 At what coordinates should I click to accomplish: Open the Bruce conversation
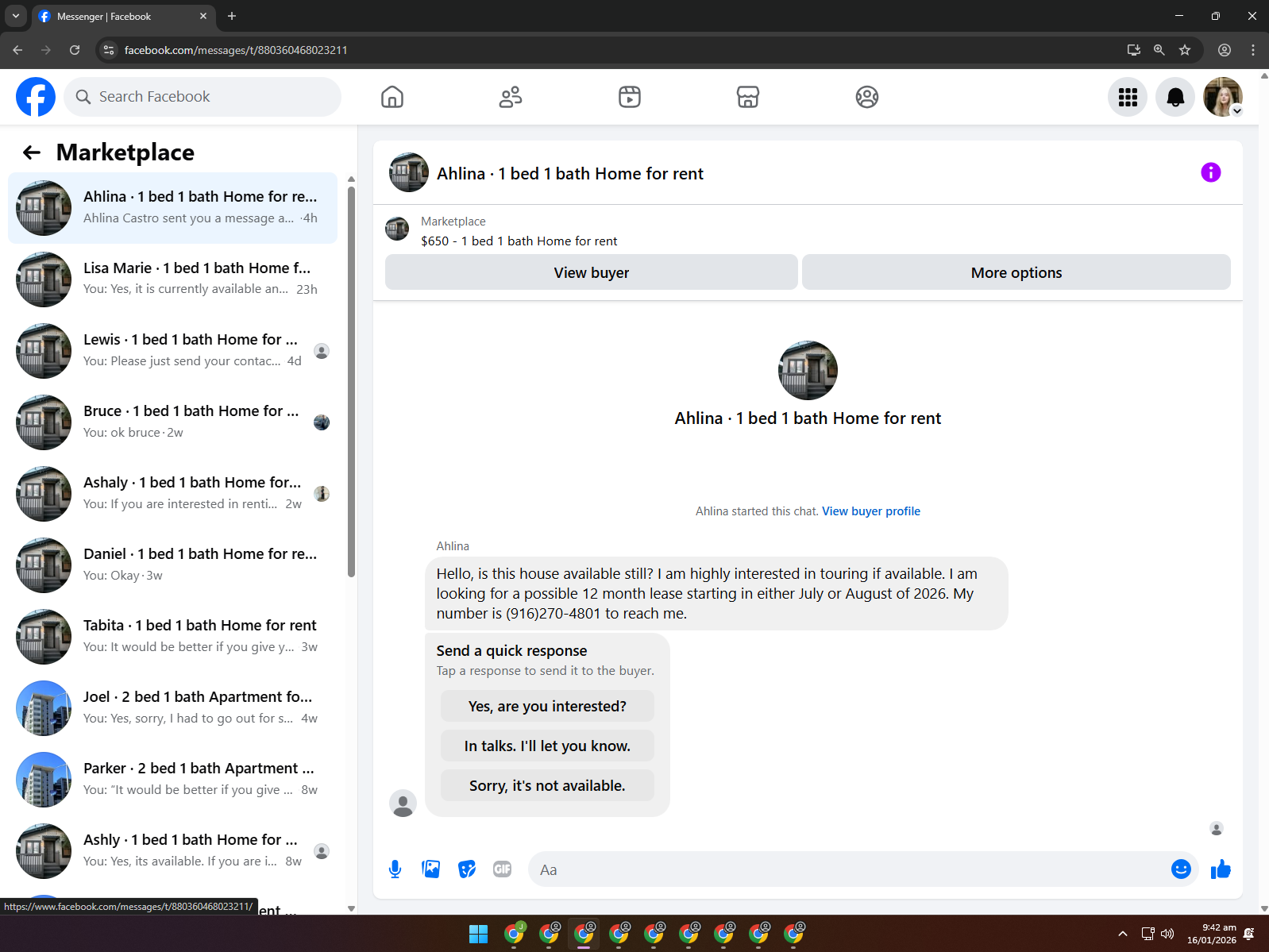point(172,422)
